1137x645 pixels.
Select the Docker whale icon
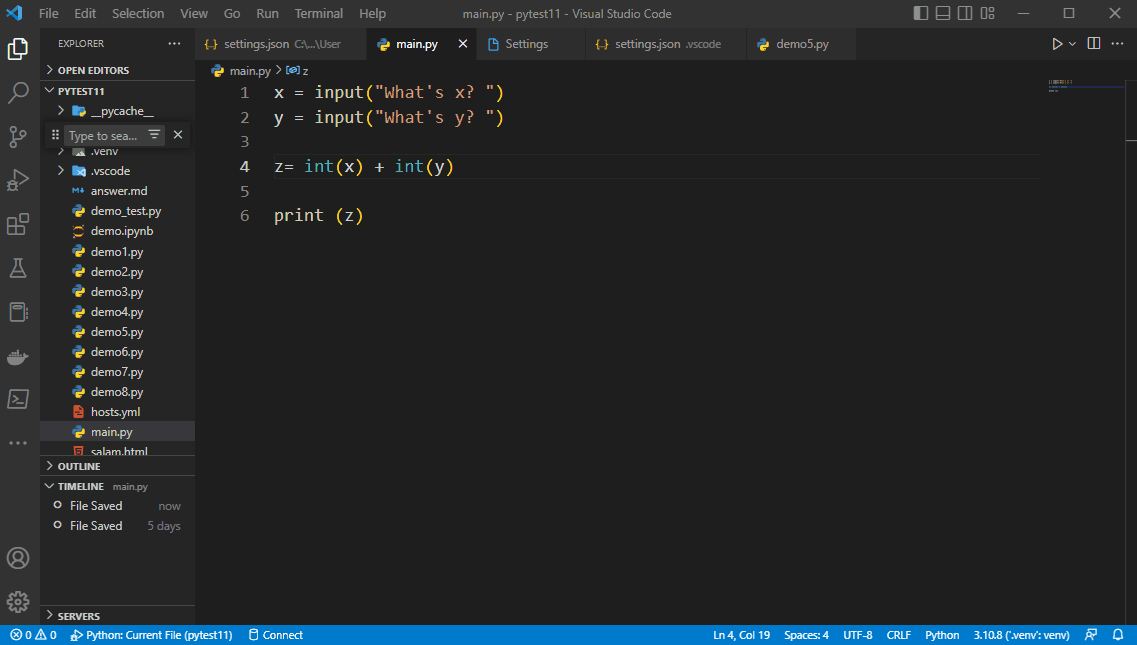[x=18, y=355]
